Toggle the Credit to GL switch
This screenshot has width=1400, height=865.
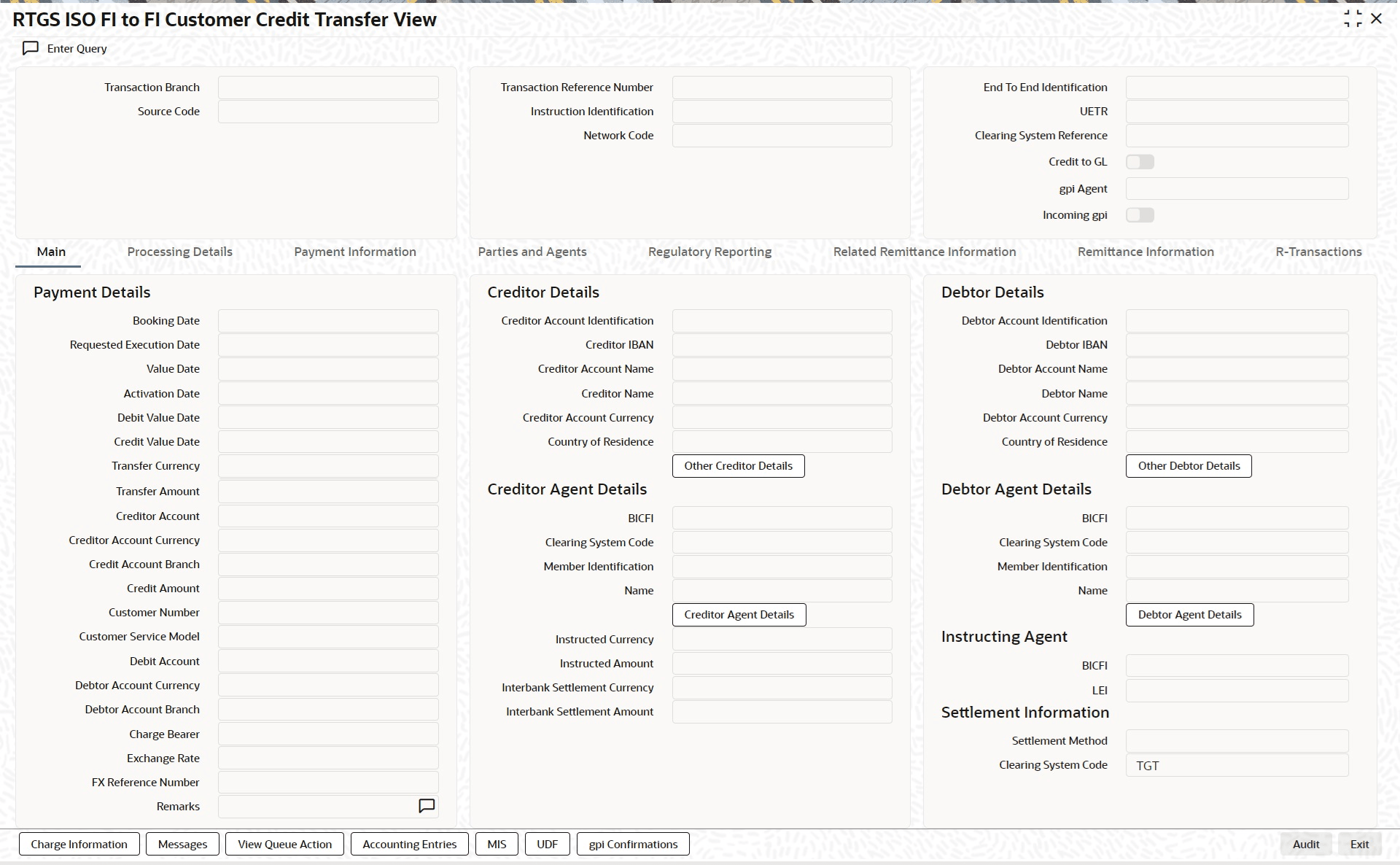1140,162
